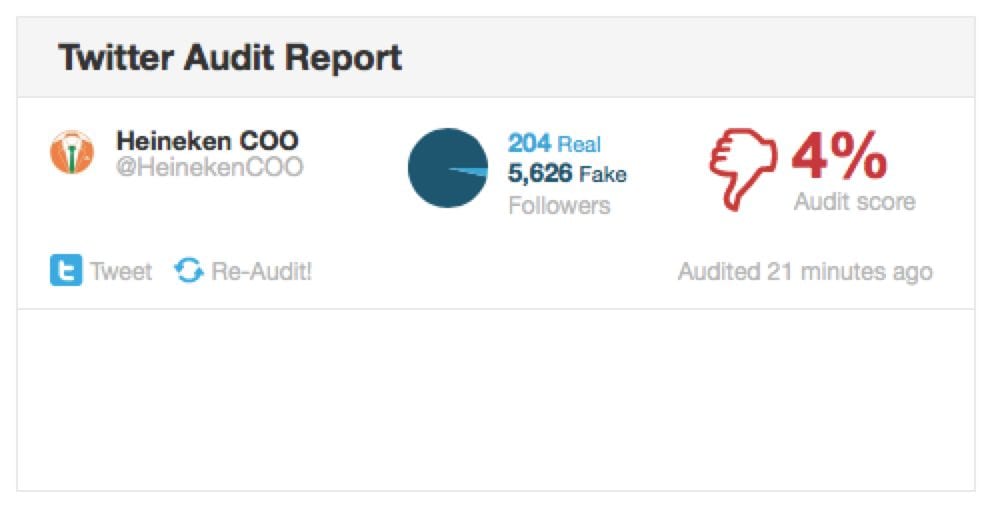Click the @HeinekenCOO handle
1000x532 pixels.
pos(209,167)
